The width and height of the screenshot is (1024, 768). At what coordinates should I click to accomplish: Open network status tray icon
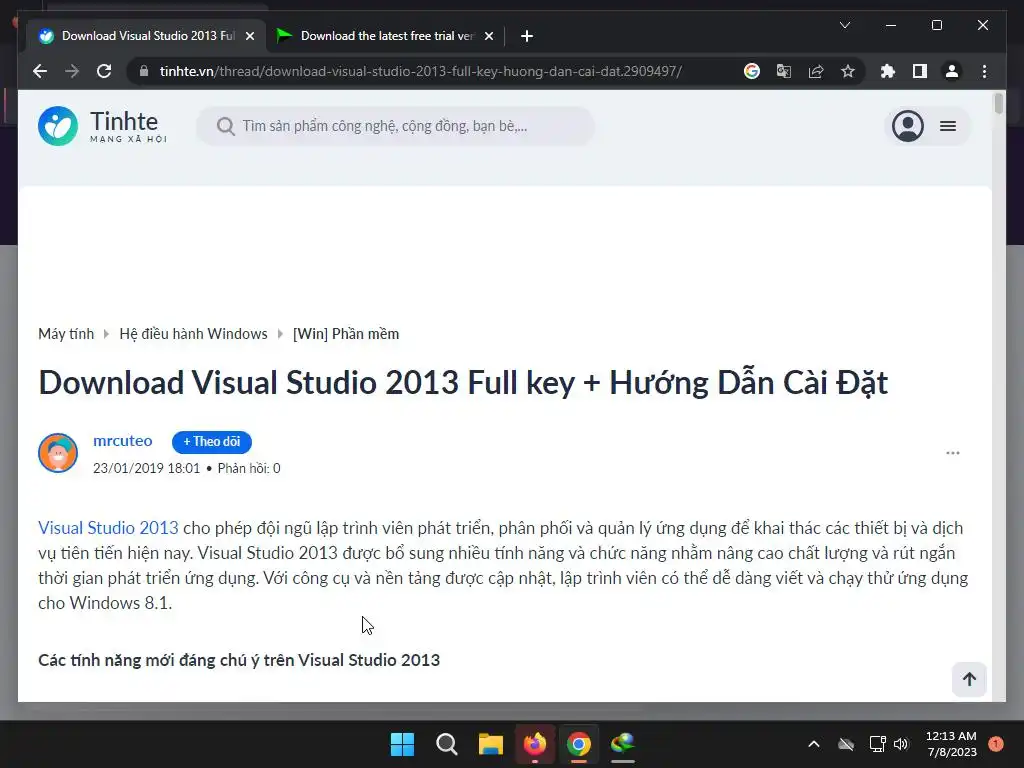(x=877, y=744)
